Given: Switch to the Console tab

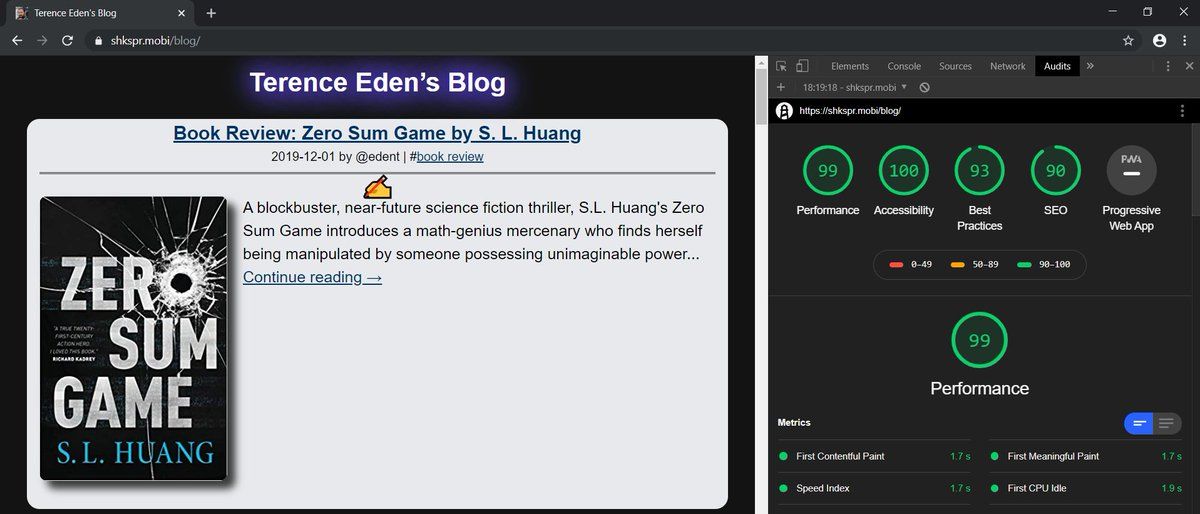Looking at the screenshot, I should pos(904,66).
